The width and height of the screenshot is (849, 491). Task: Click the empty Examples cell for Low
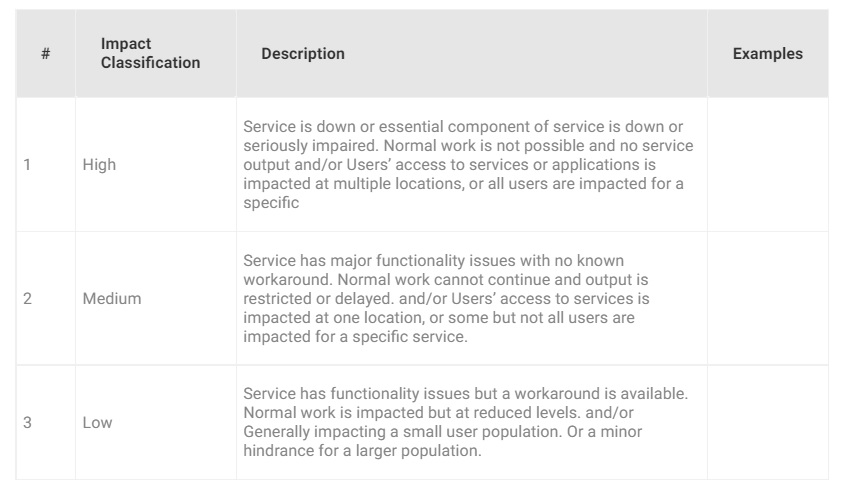tap(767, 423)
